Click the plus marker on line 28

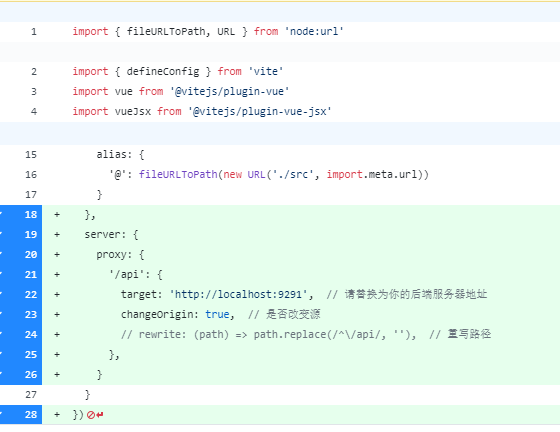57,415
